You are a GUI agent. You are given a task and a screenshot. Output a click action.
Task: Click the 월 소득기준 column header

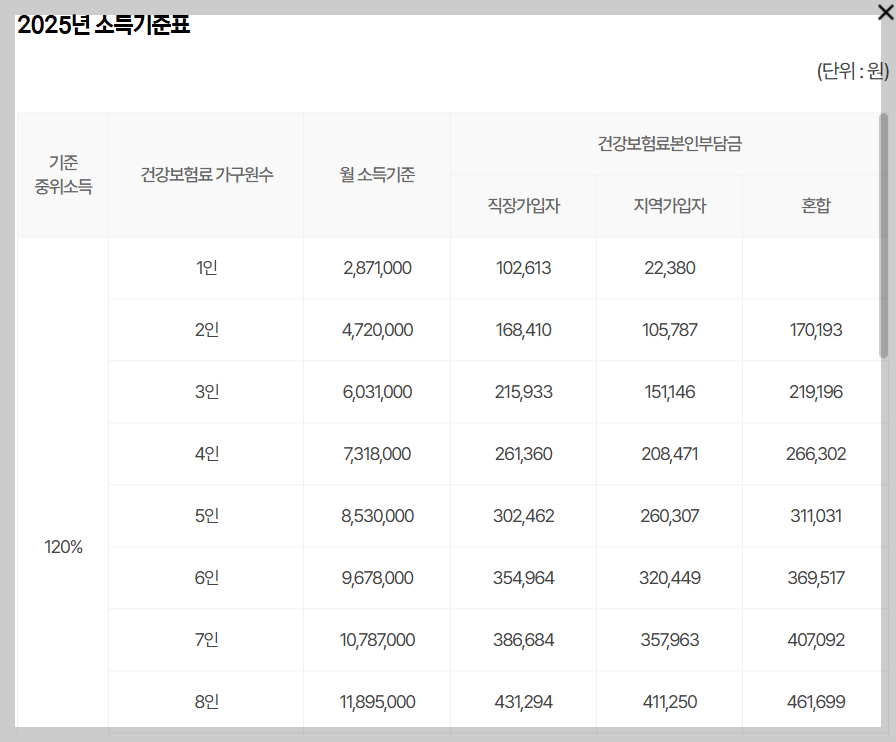376,174
